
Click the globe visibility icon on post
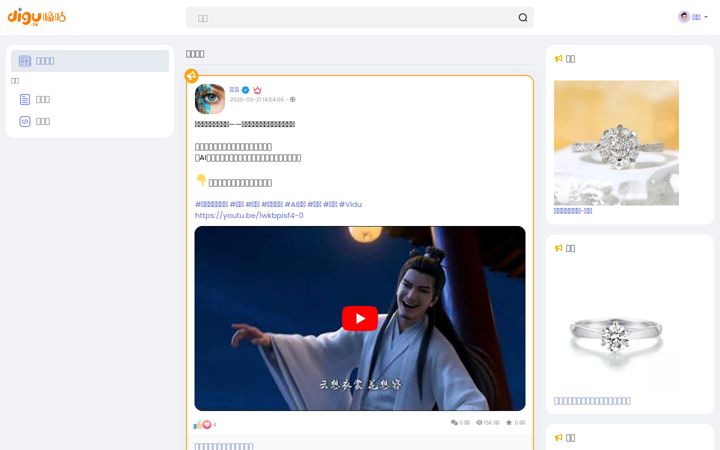[x=292, y=99]
